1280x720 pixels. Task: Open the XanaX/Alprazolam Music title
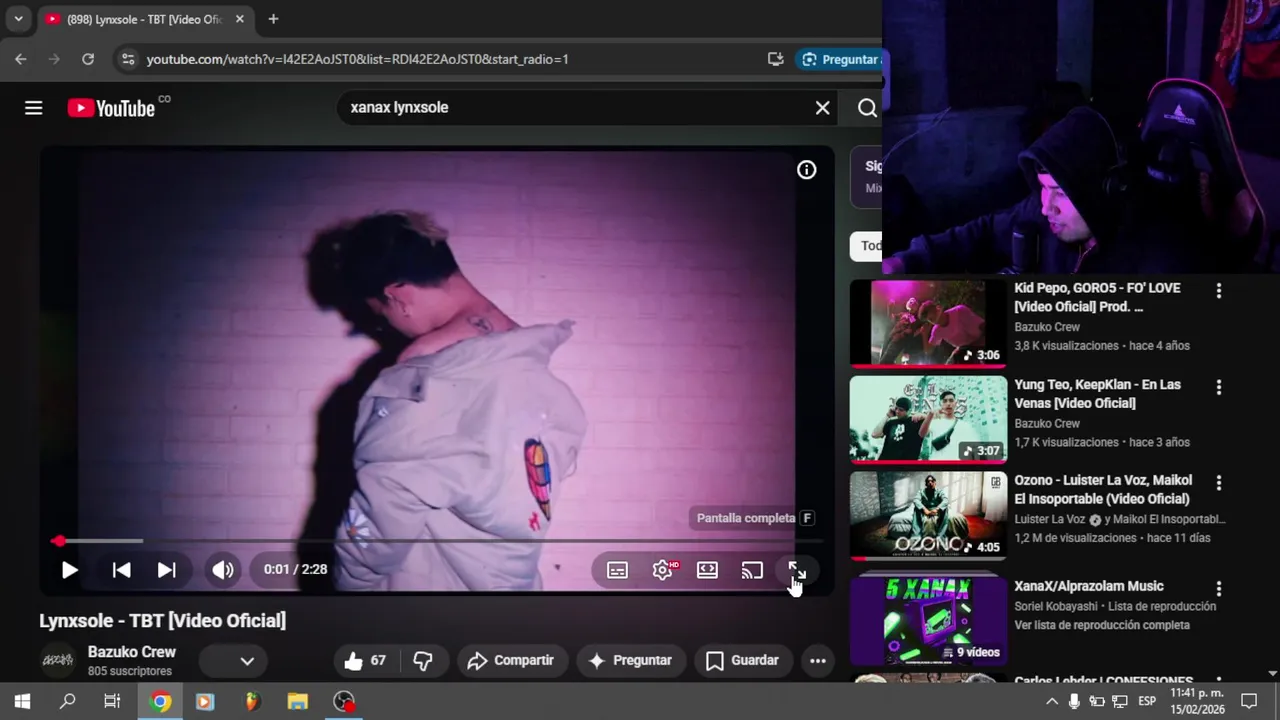[x=1089, y=586]
